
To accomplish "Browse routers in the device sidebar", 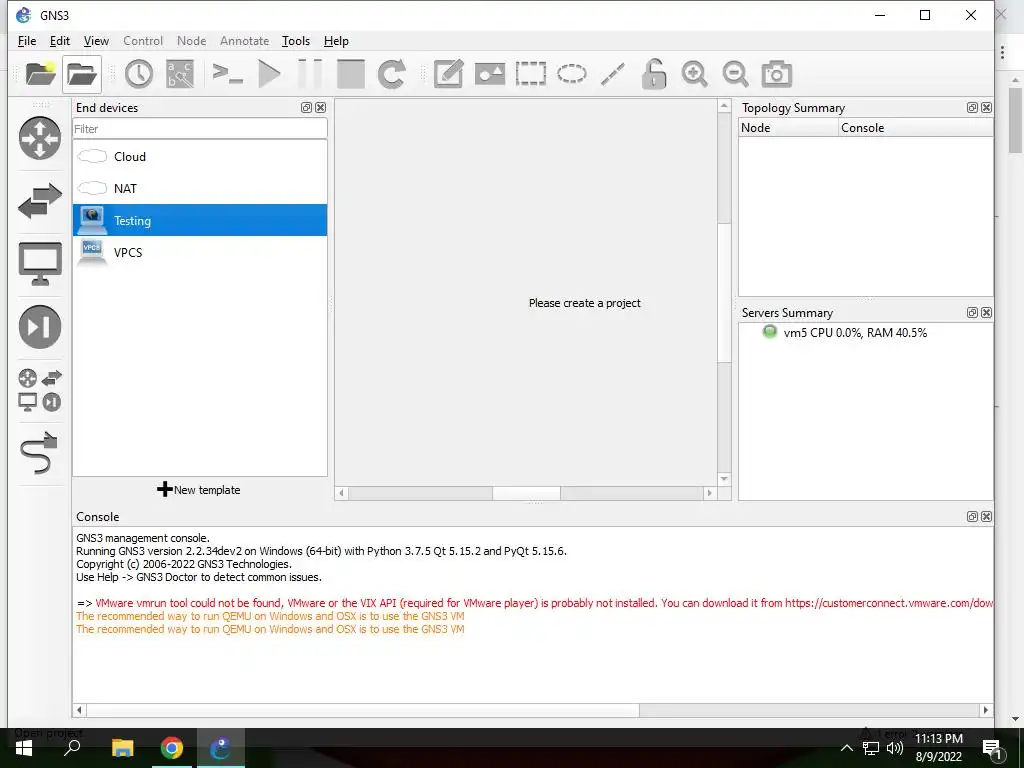I will (40, 138).
